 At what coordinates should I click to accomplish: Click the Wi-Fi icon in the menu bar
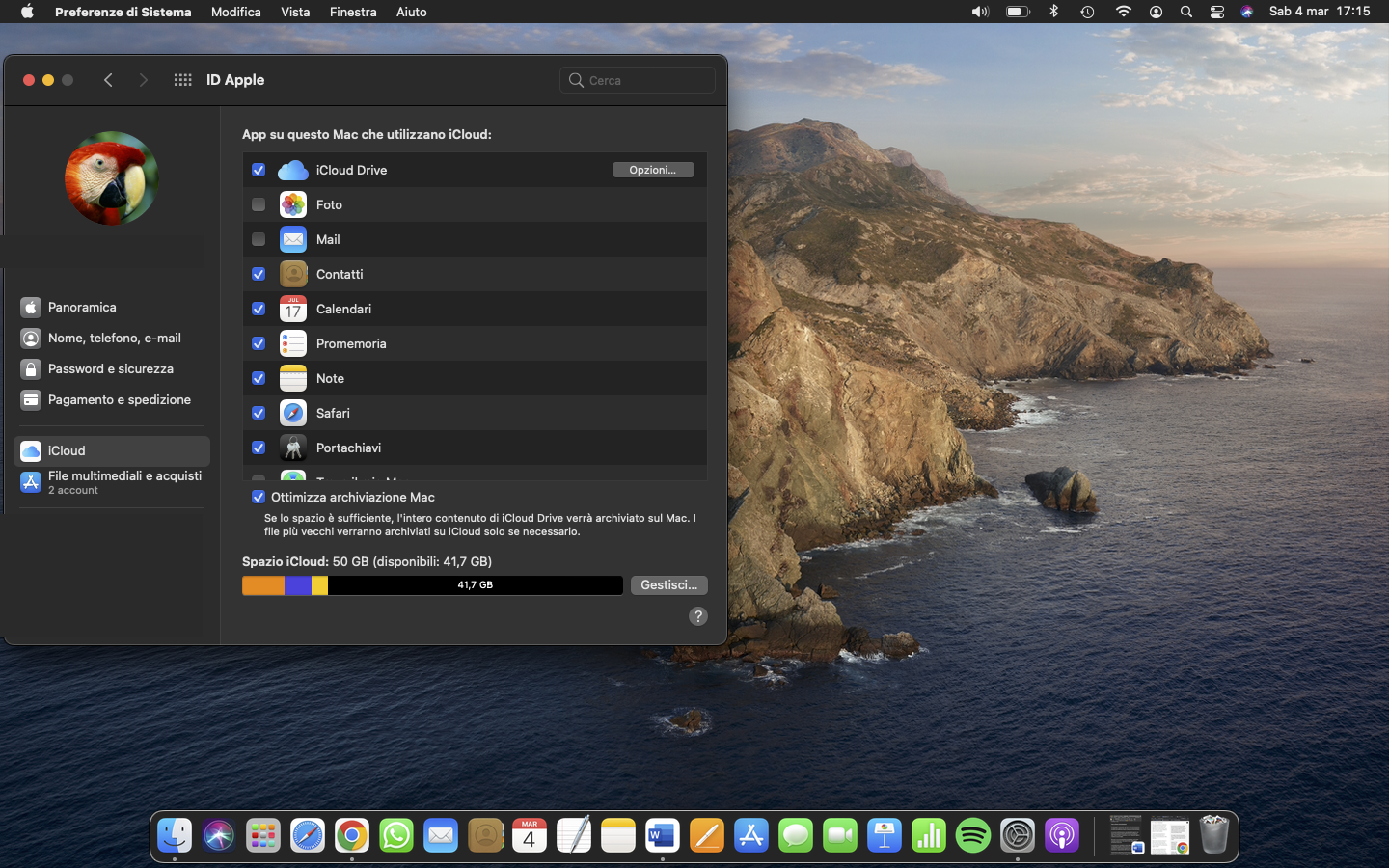pyautogui.click(x=1124, y=12)
